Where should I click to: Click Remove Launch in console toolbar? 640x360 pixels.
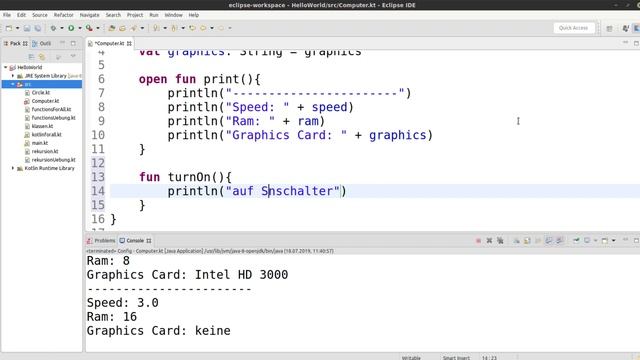click(489, 241)
